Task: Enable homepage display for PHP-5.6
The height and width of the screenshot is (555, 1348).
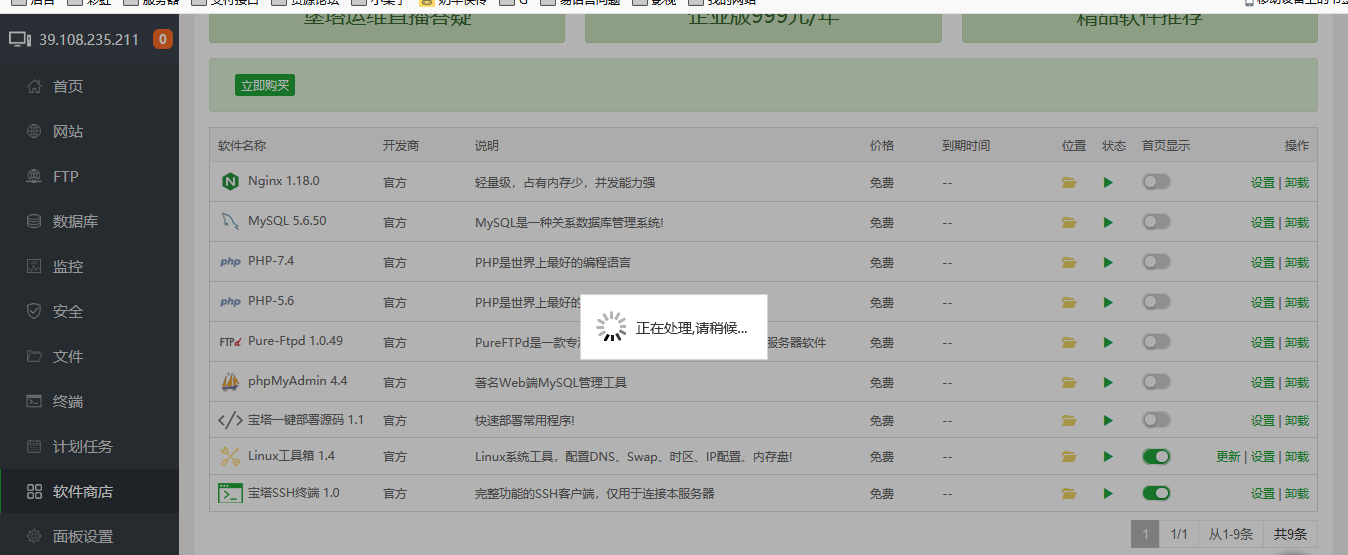Action: (1156, 302)
